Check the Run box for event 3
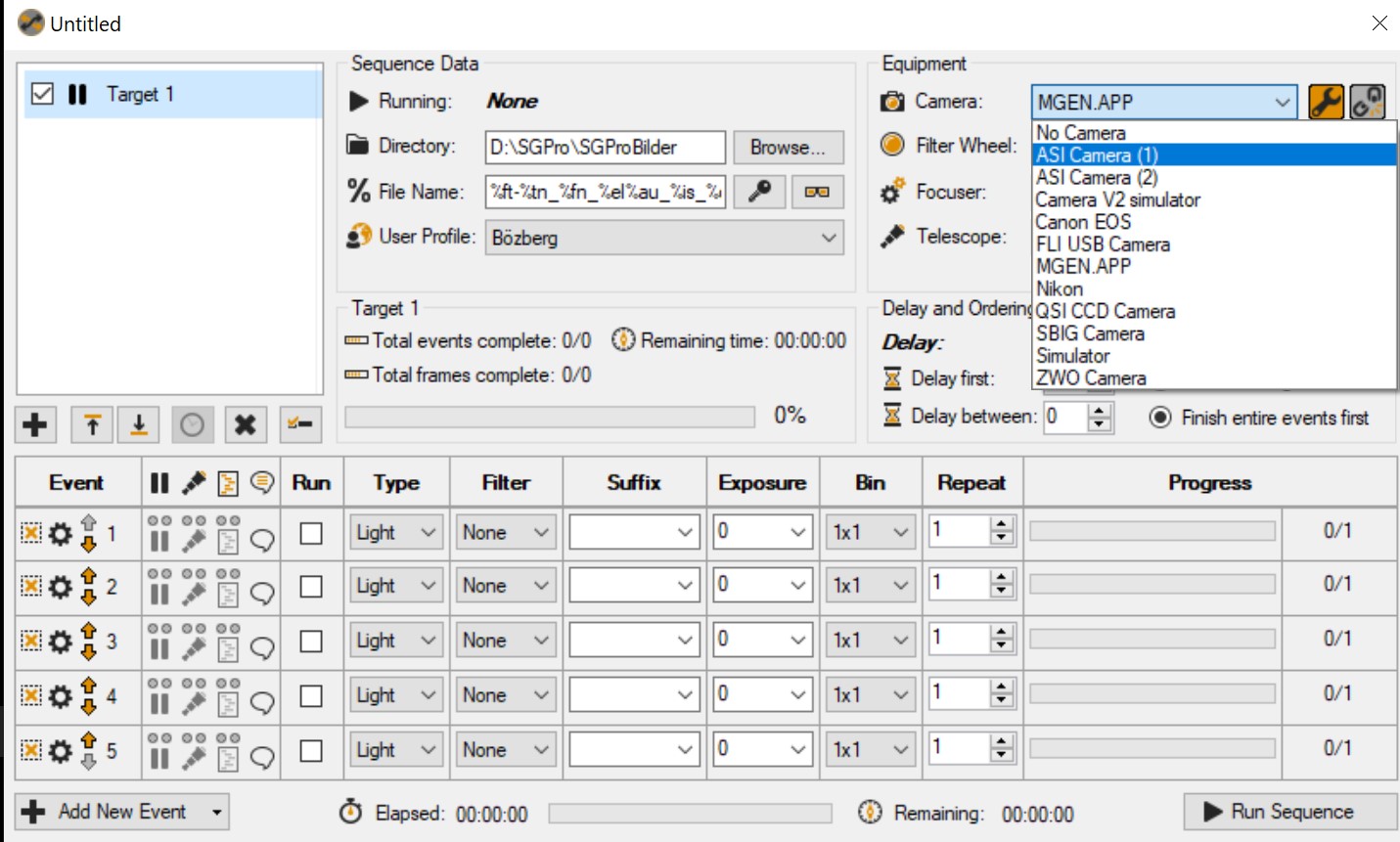Viewport: 1400px width, 842px height. coord(311,641)
